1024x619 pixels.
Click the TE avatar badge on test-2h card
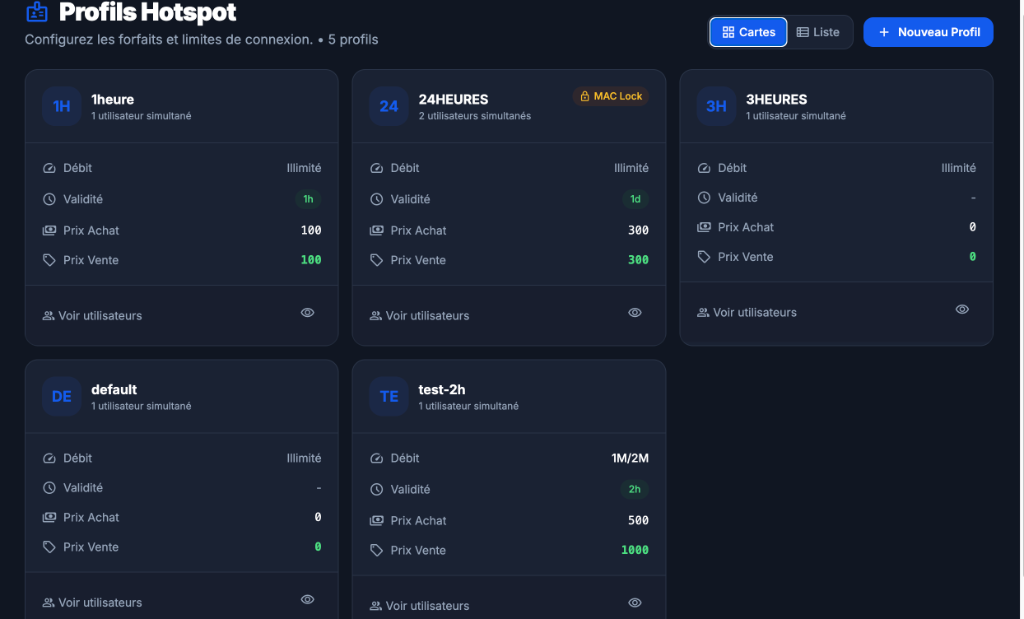click(x=389, y=396)
